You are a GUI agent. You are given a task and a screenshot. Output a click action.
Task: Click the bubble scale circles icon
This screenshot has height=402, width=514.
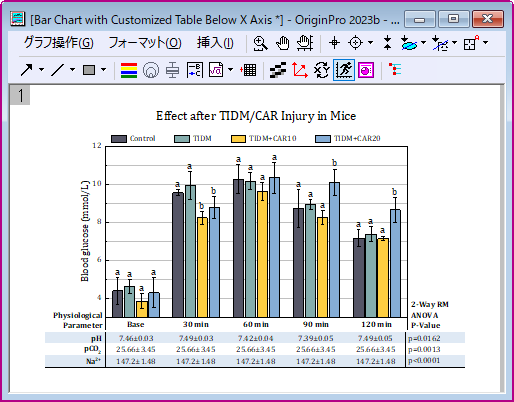[x=151, y=70]
